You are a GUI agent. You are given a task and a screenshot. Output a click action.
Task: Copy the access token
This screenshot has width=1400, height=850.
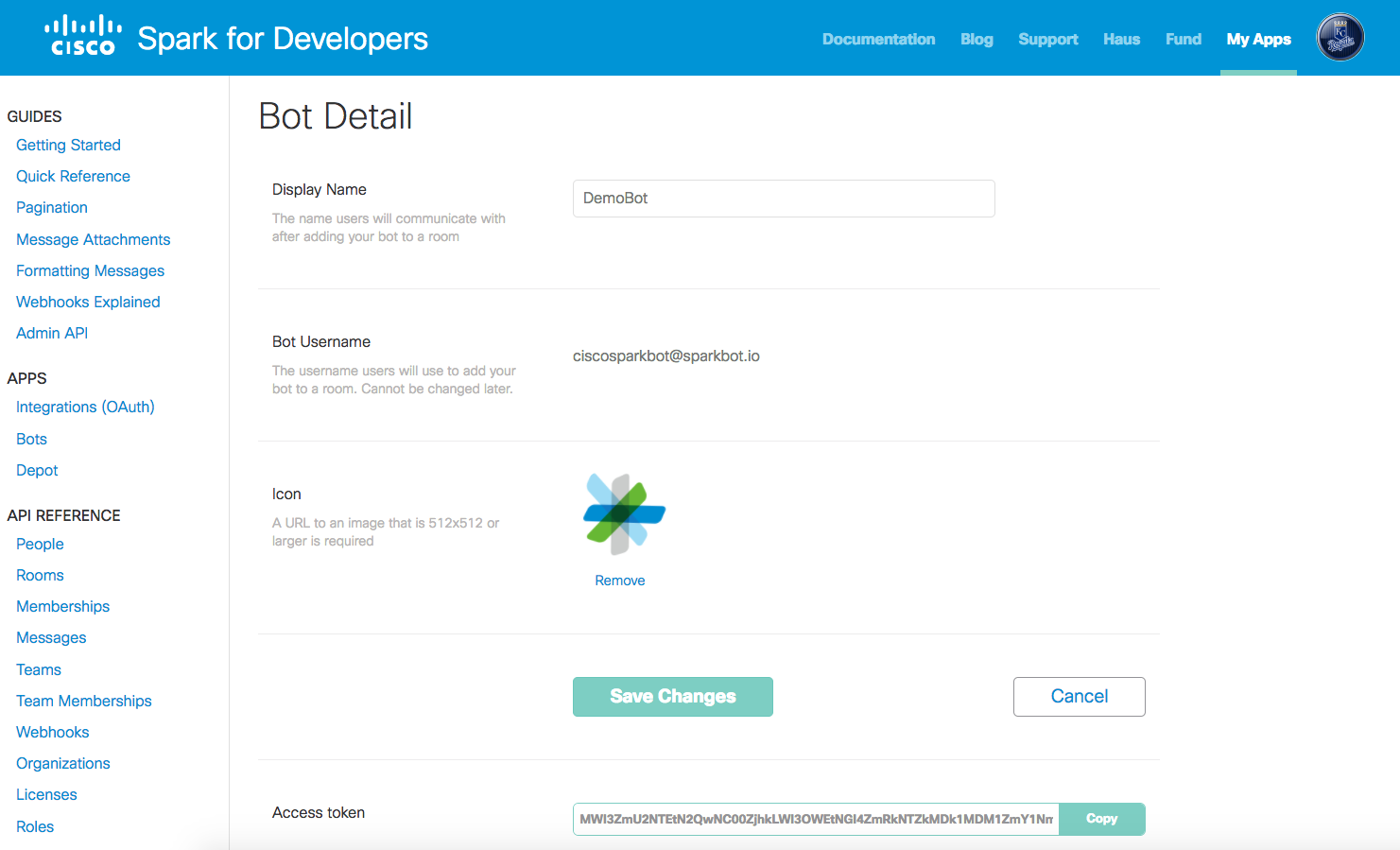1102,819
